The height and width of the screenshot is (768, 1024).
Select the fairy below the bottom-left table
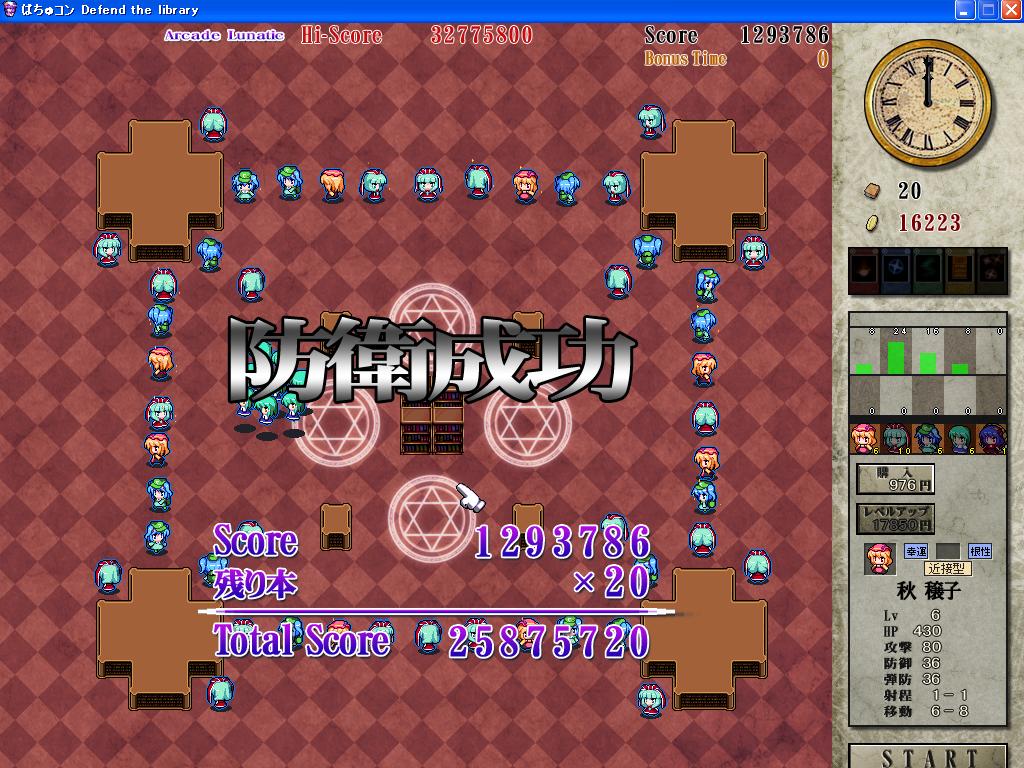pos(221,694)
